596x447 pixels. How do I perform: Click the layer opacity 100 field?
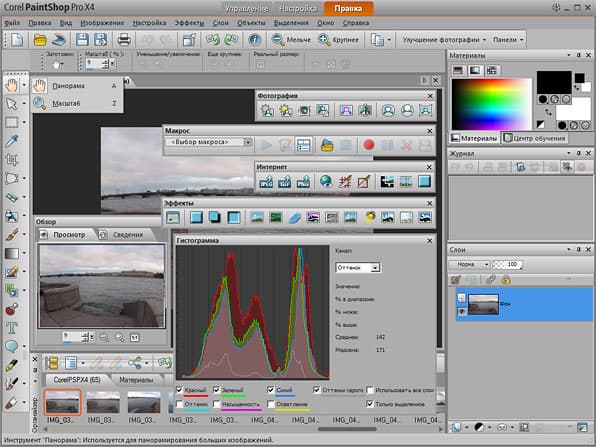509,264
